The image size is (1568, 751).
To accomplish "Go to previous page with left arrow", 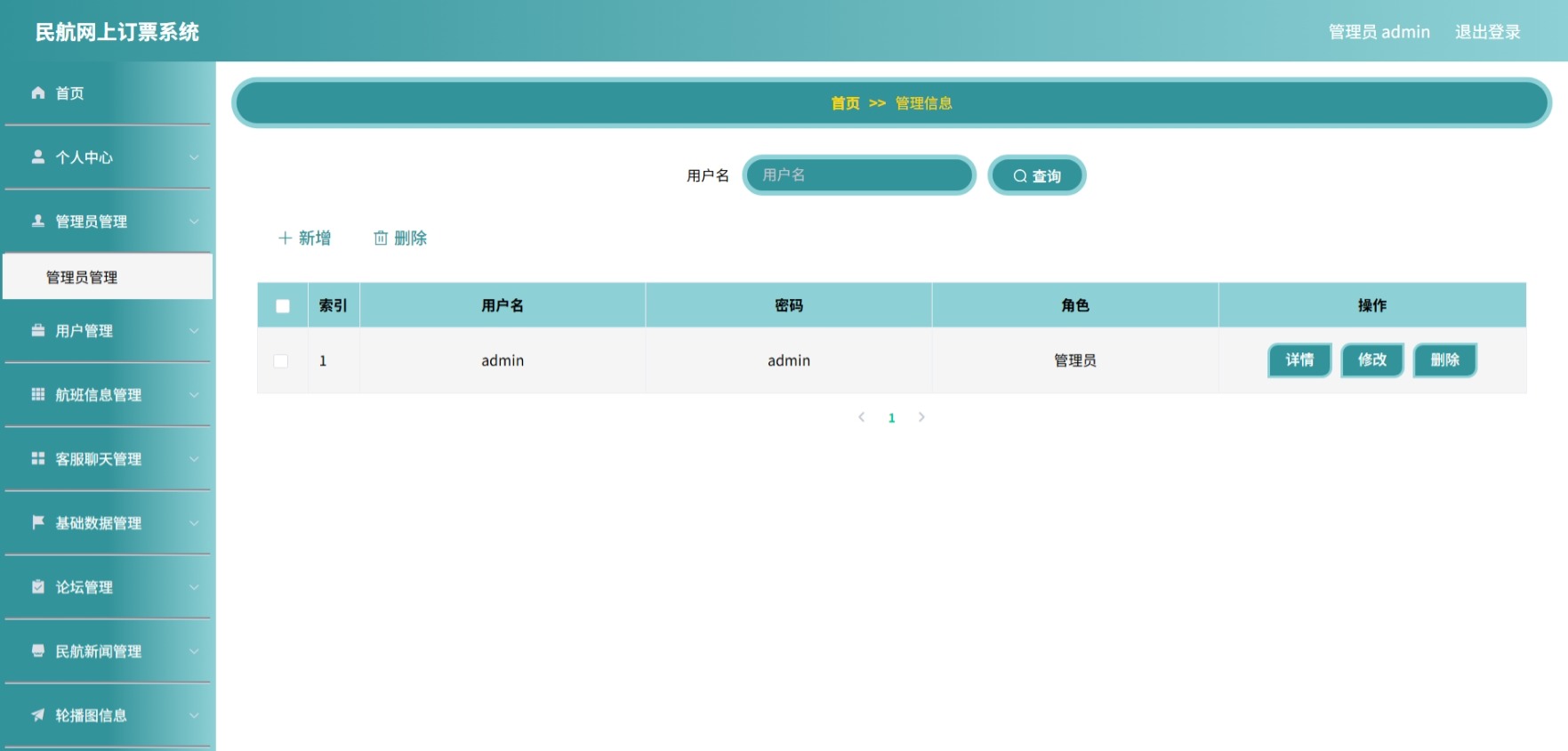I will 861,416.
